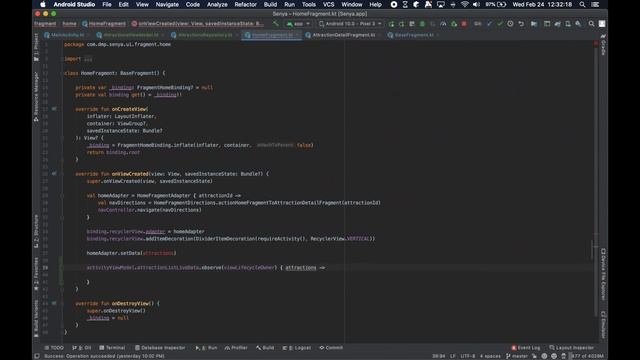640x360 pixels.
Task: Open the TODO tool window
Action: pyautogui.click(x=54, y=348)
